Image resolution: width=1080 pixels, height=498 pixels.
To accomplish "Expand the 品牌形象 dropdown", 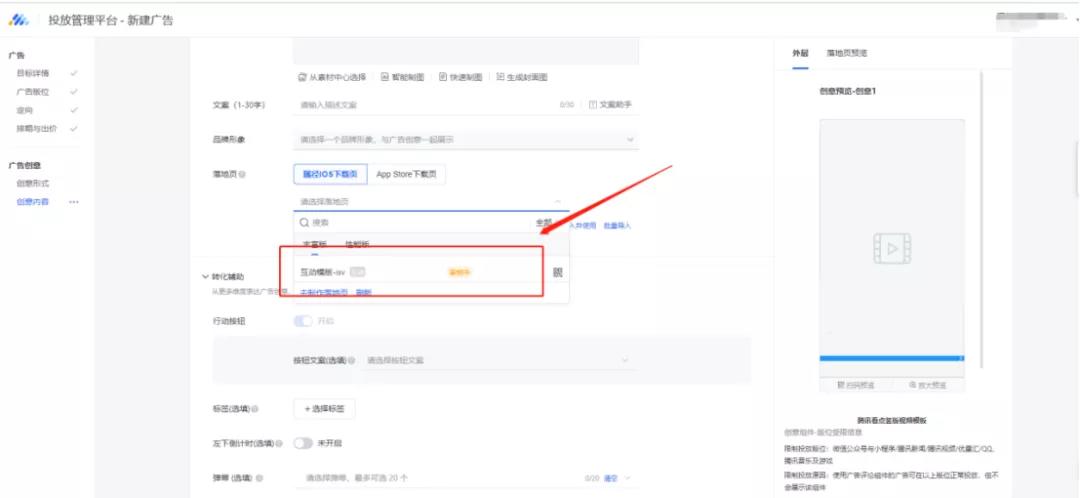I will coord(630,140).
